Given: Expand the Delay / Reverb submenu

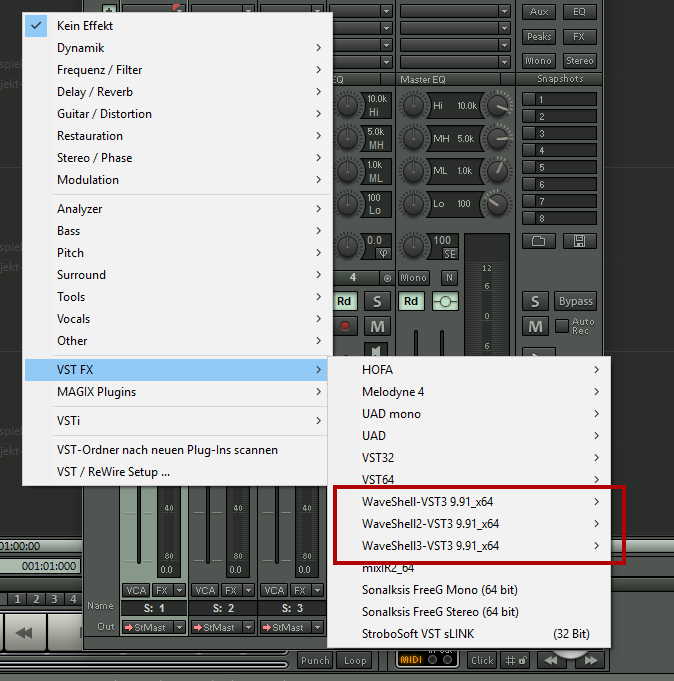Looking at the screenshot, I should (x=176, y=92).
